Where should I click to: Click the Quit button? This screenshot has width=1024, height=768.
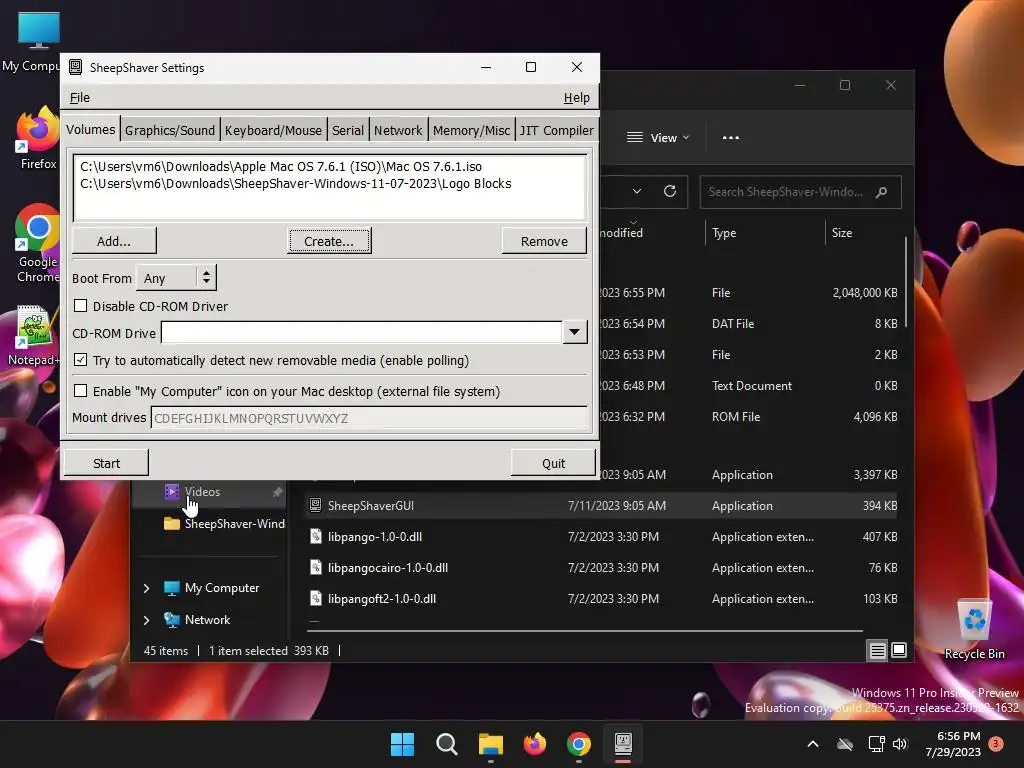(553, 463)
